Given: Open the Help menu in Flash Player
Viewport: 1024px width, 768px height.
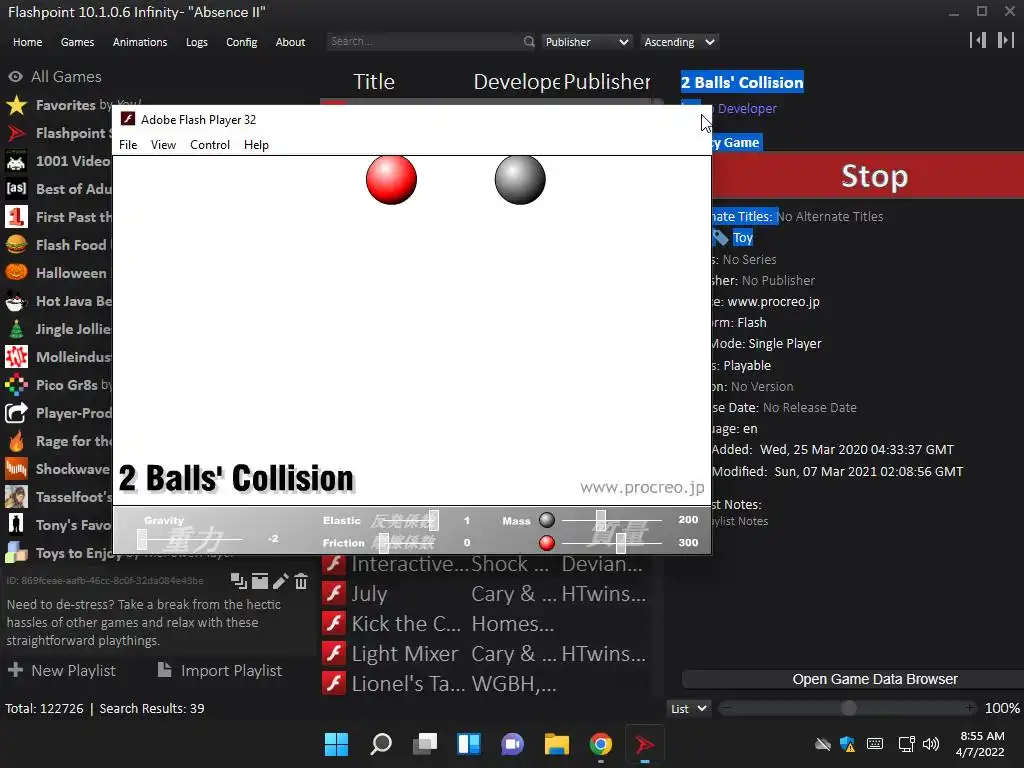Looking at the screenshot, I should point(256,145).
